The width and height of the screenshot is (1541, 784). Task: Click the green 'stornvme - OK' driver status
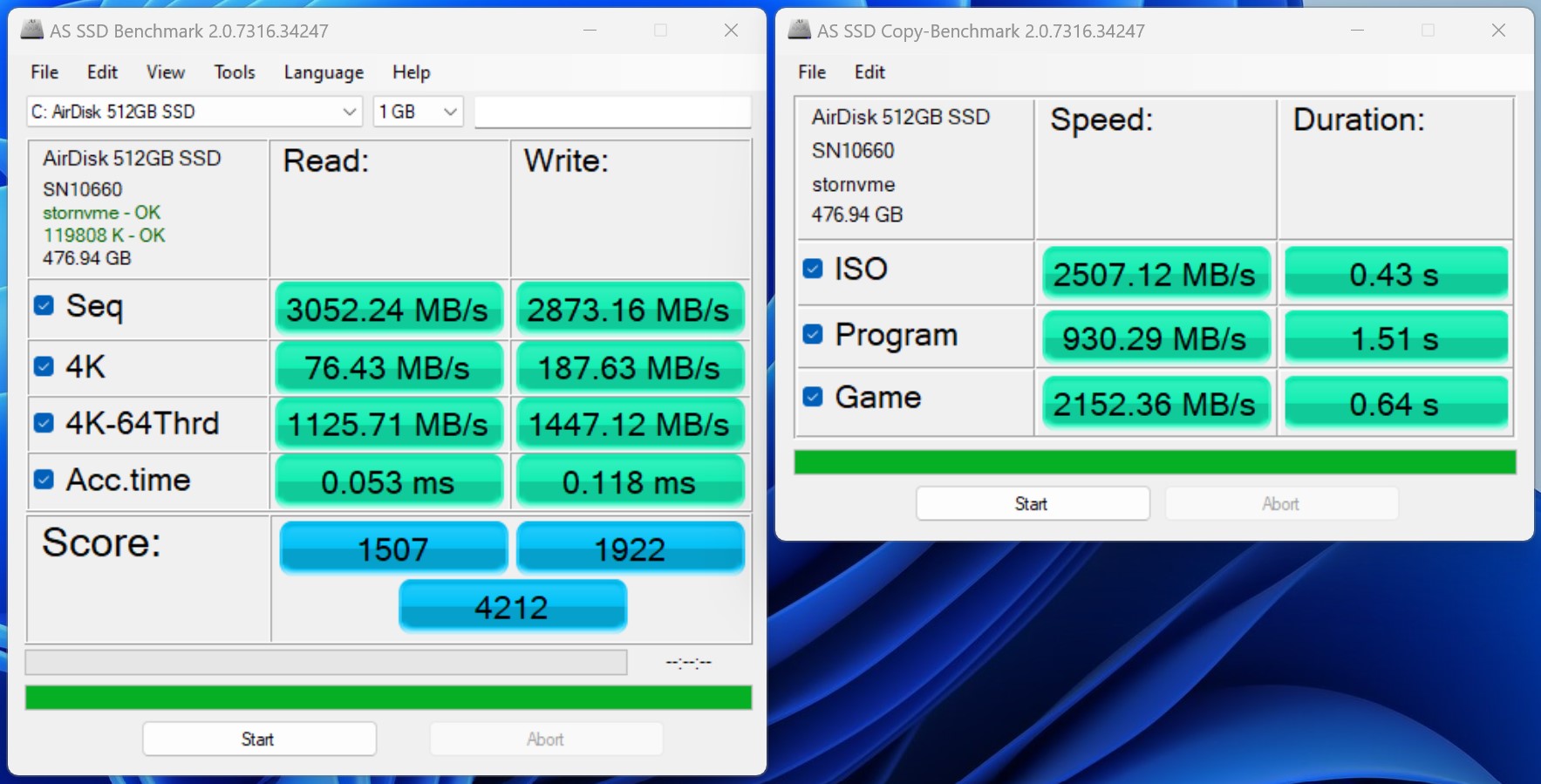point(102,213)
